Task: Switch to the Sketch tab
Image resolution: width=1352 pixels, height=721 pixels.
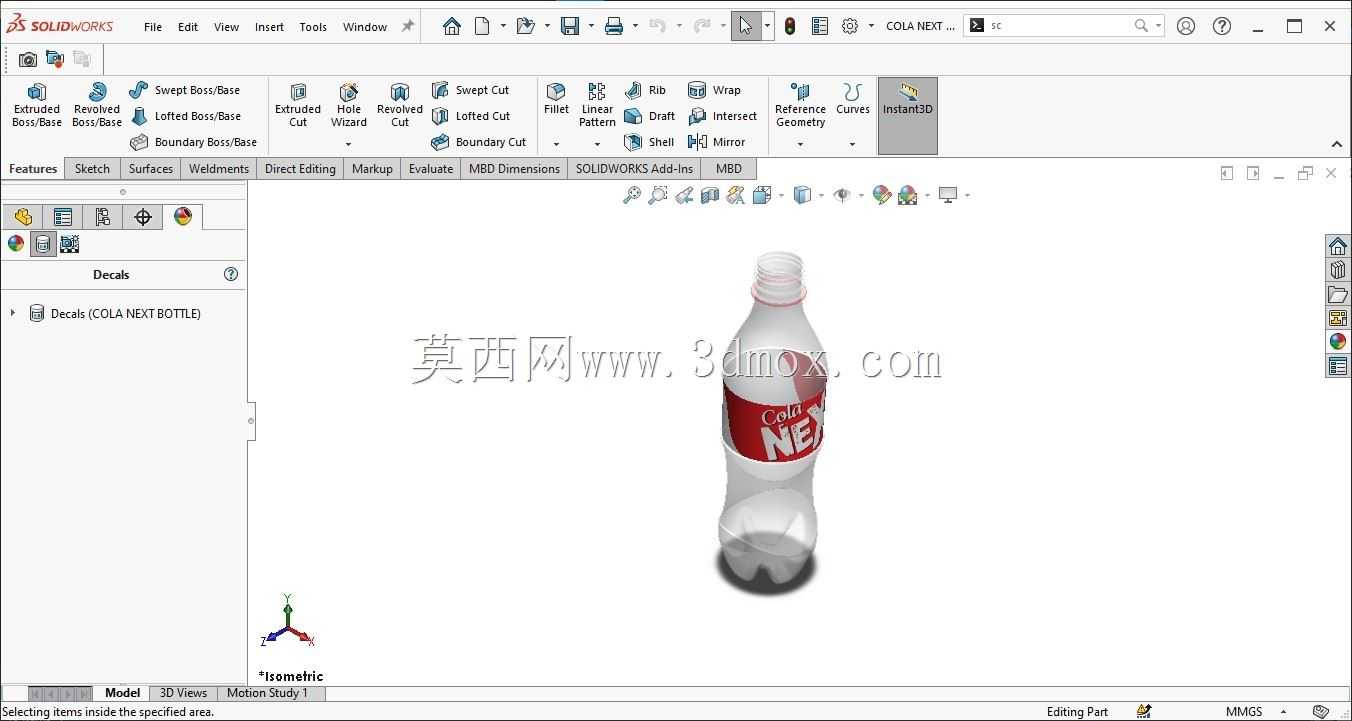Action: pyautogui.click(x=92, y=169)
